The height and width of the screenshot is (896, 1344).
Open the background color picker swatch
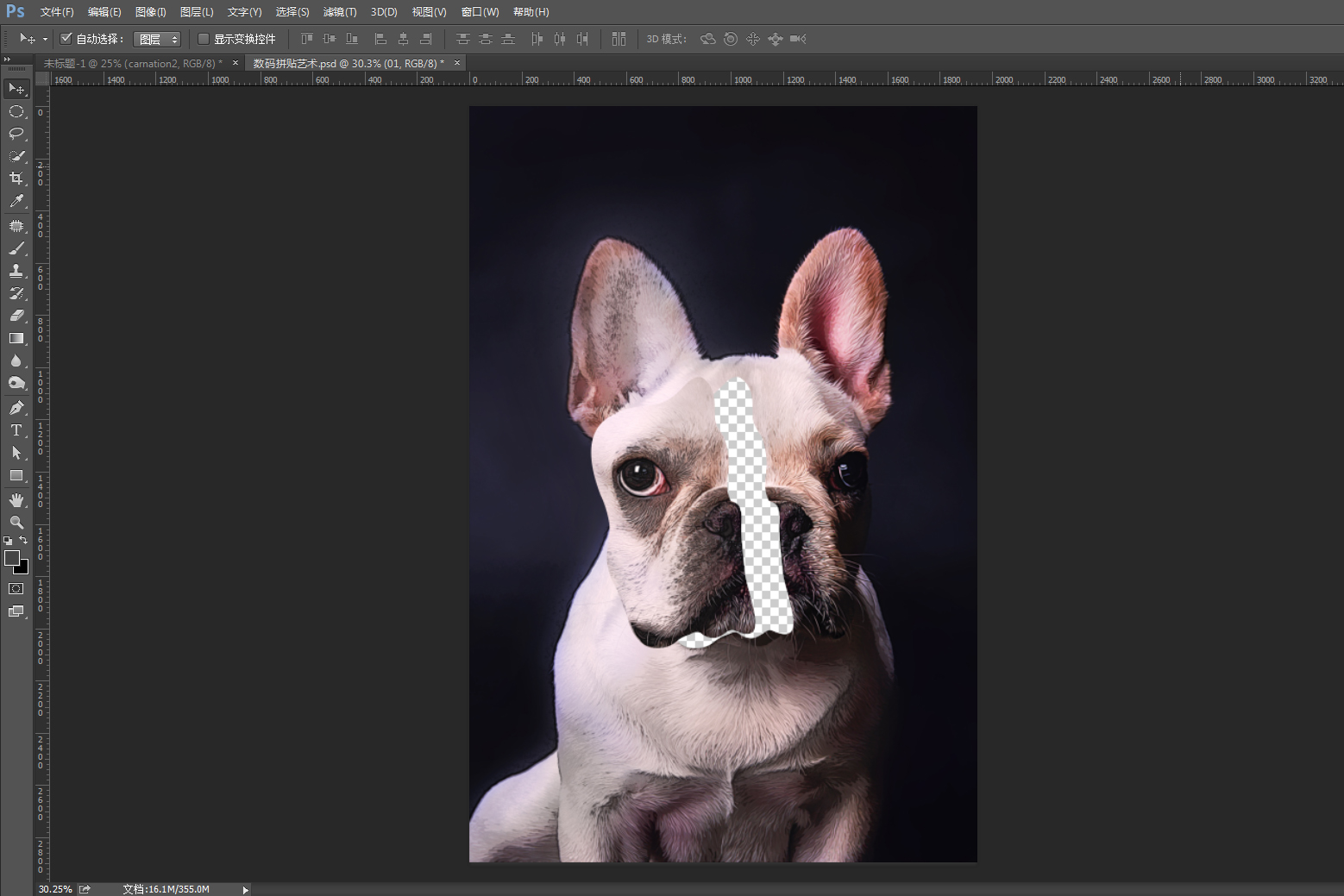point(23,568)
